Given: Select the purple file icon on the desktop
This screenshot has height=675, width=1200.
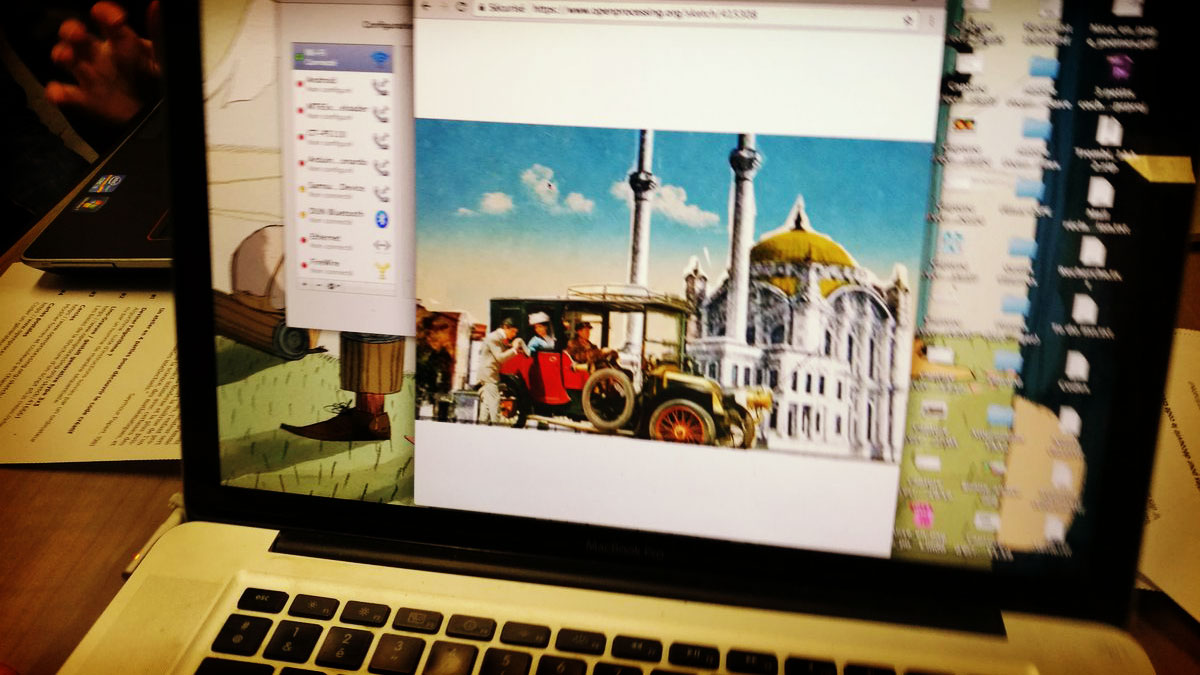Looking at the screenshot, I should 1119,67.
